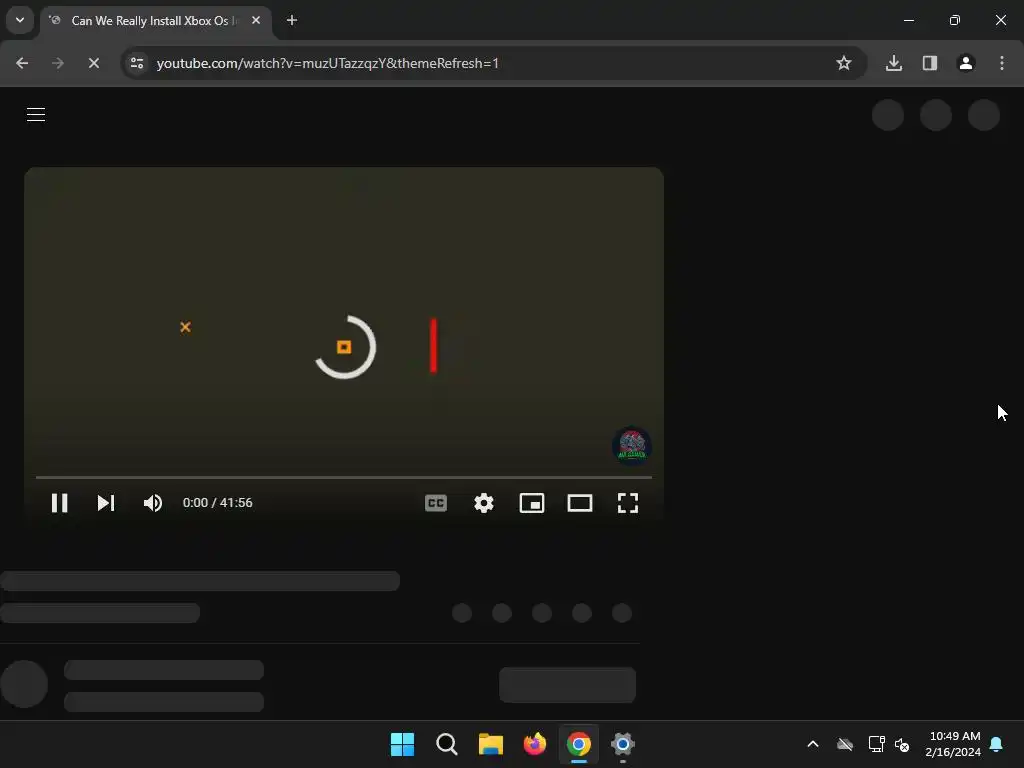Show hidden system tray icons
Viewport: 1024px width, 768px height.
(813, 744)
